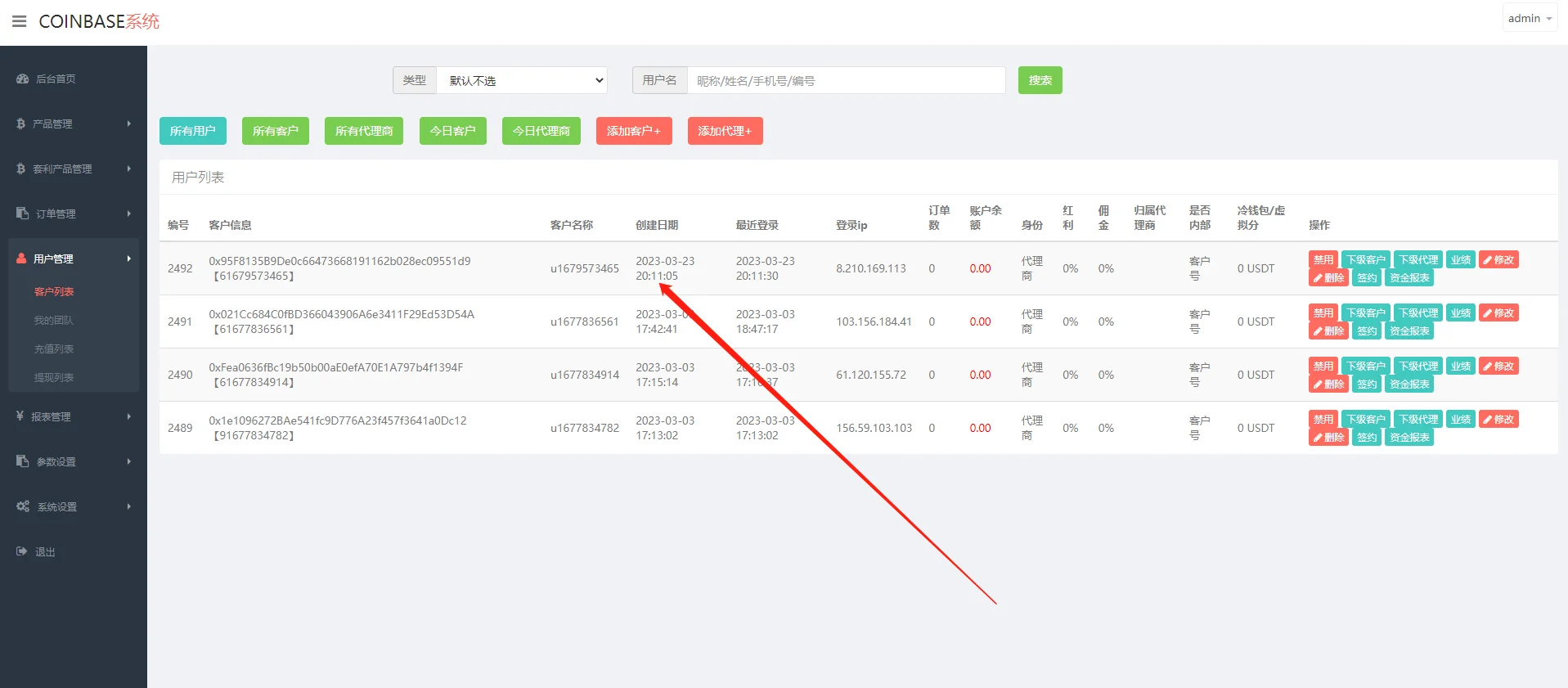Viewport: 1568px width, 688px height.
Task: Select 我的团队 in the sidebar
Action: [53, 320]
